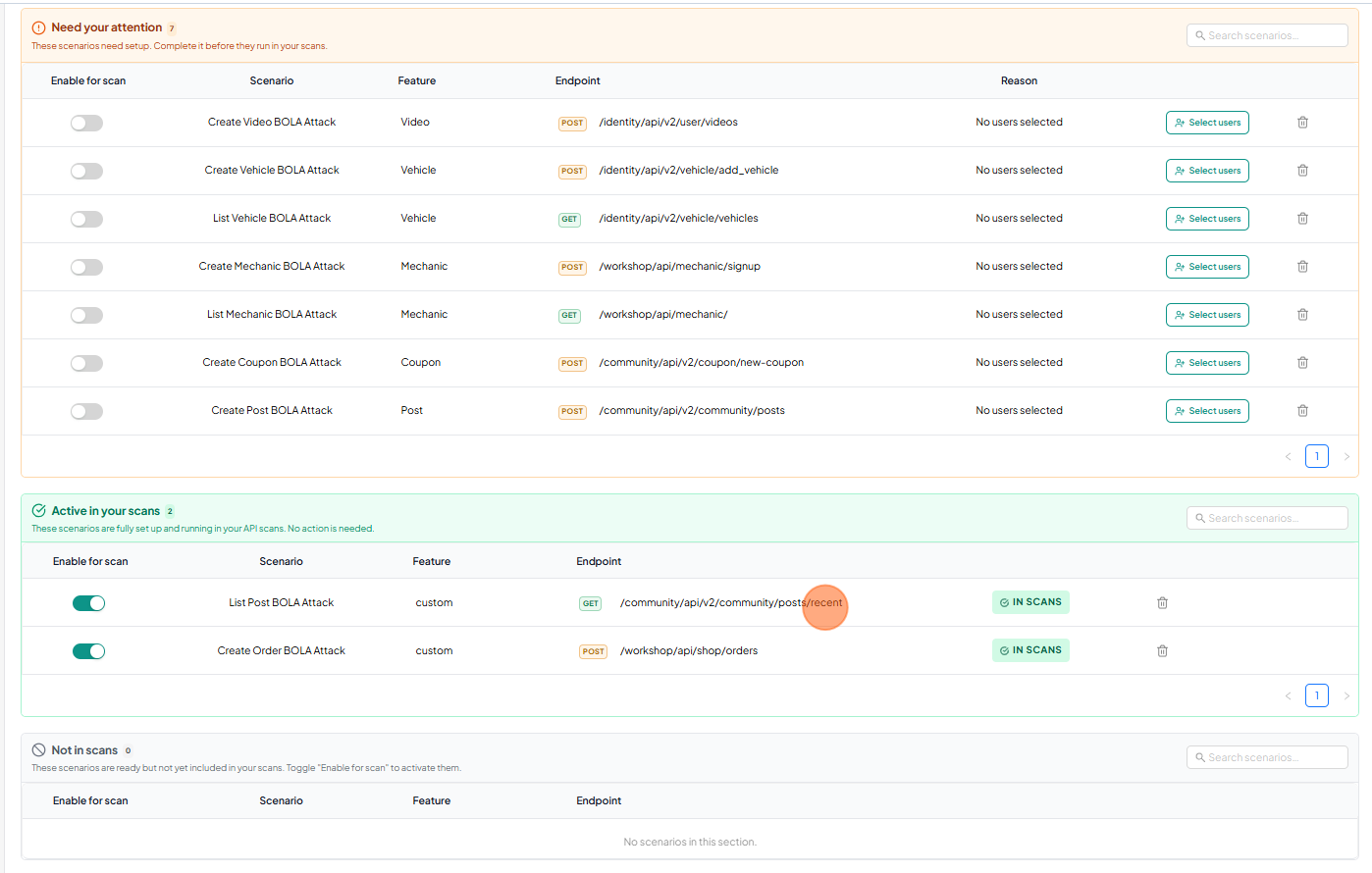
Task: Delete the Create Mechanic BOLA Attack row
Action: [x=1302, y=267]
